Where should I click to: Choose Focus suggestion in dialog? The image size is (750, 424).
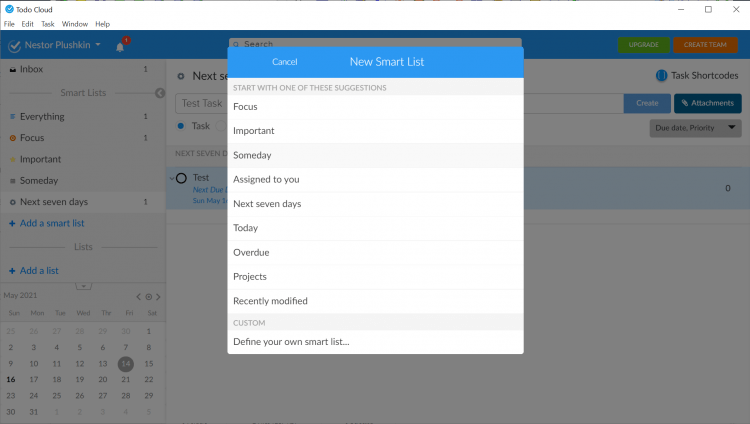click(x=375, y=107)
